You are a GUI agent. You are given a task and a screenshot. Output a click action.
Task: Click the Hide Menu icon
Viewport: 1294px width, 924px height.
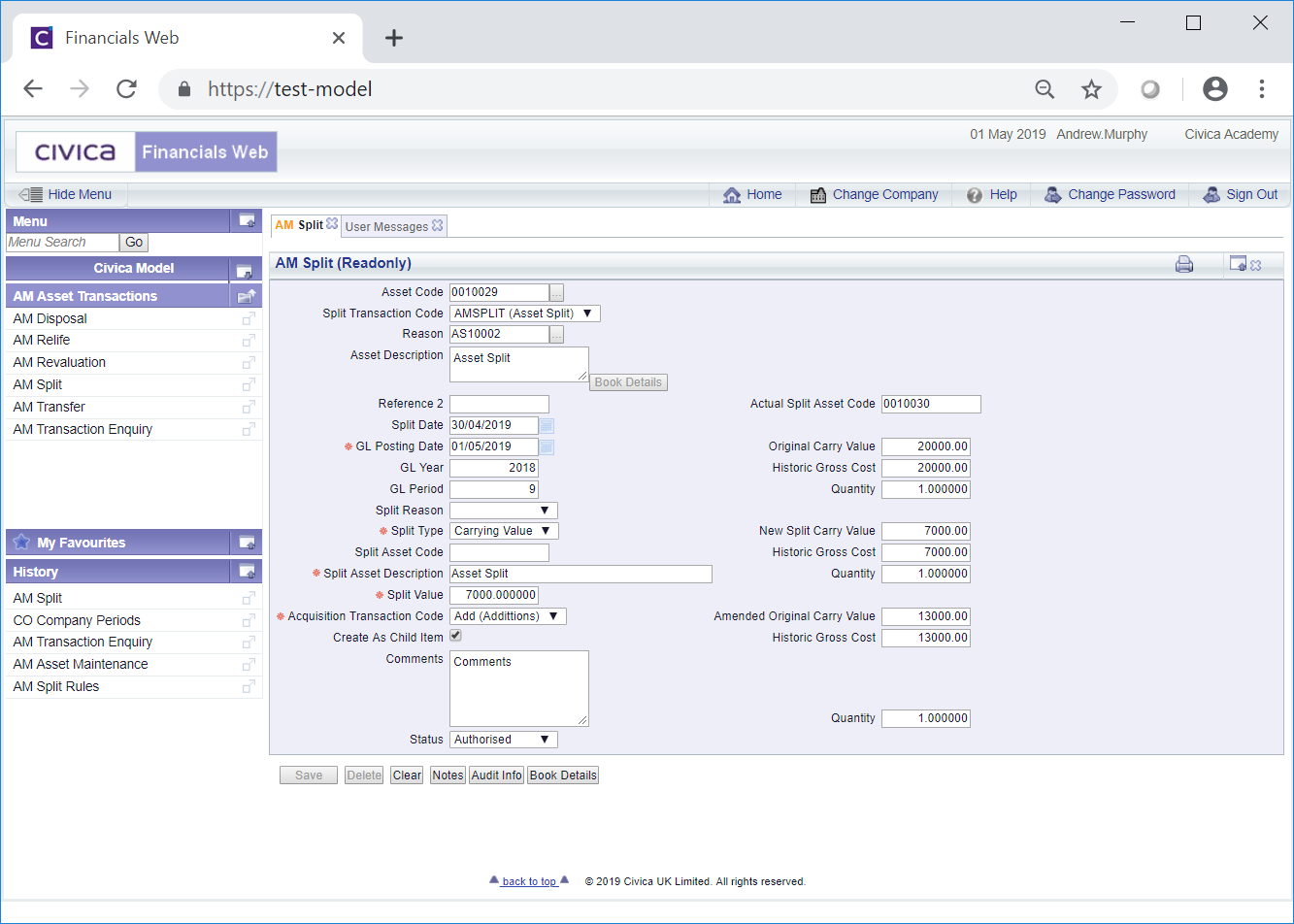[x=31, y=194]
